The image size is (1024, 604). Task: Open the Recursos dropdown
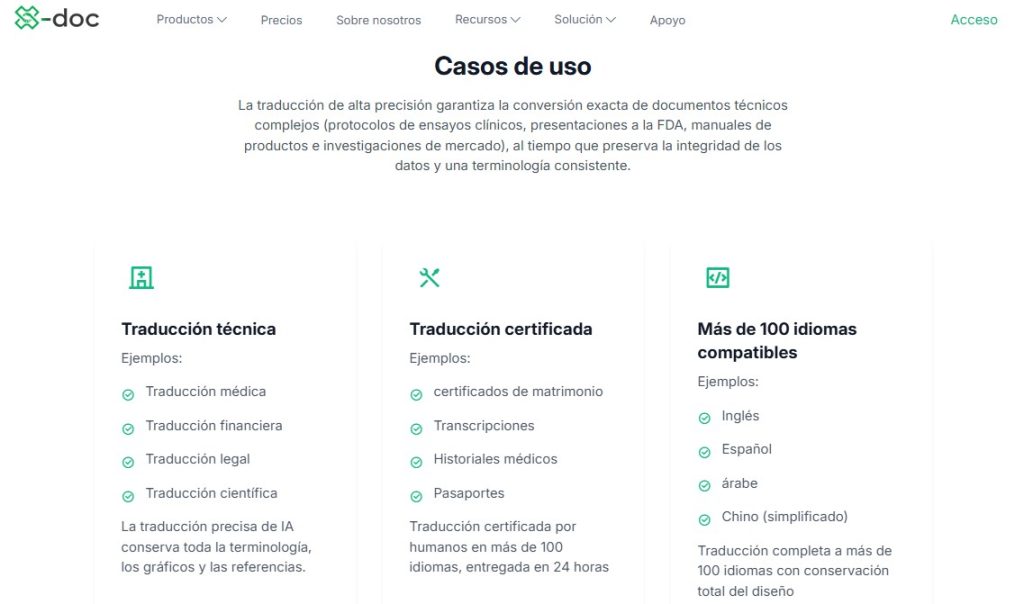click(487, 18)
